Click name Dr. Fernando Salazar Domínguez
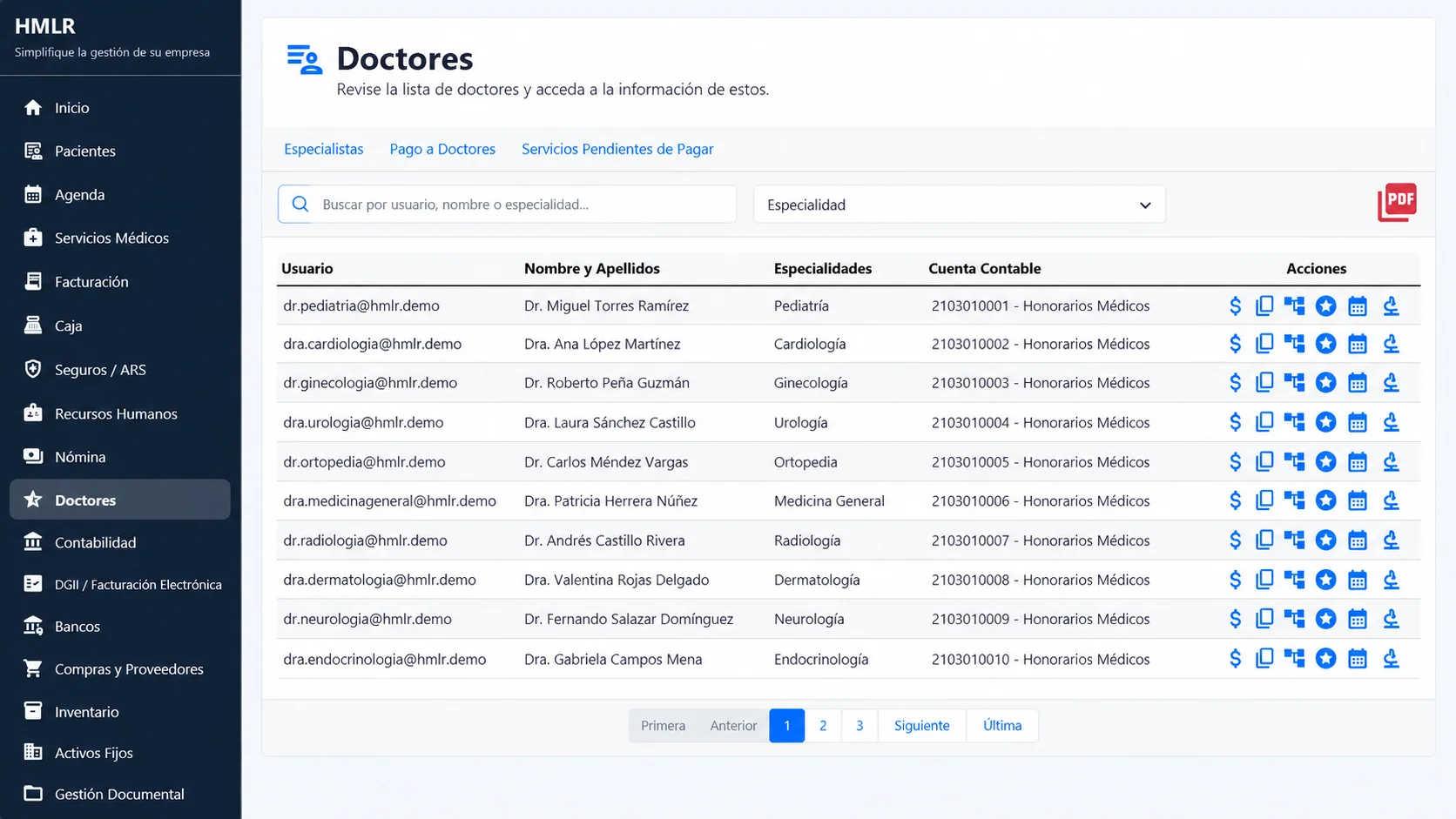1456x819 pixels. pyautogui.click(x=629, y=619)
